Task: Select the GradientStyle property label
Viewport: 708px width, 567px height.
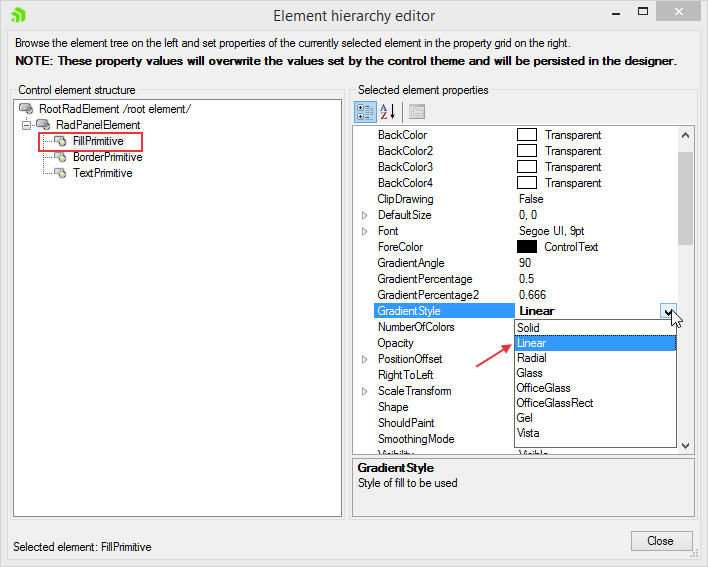Action: [444, 311]
